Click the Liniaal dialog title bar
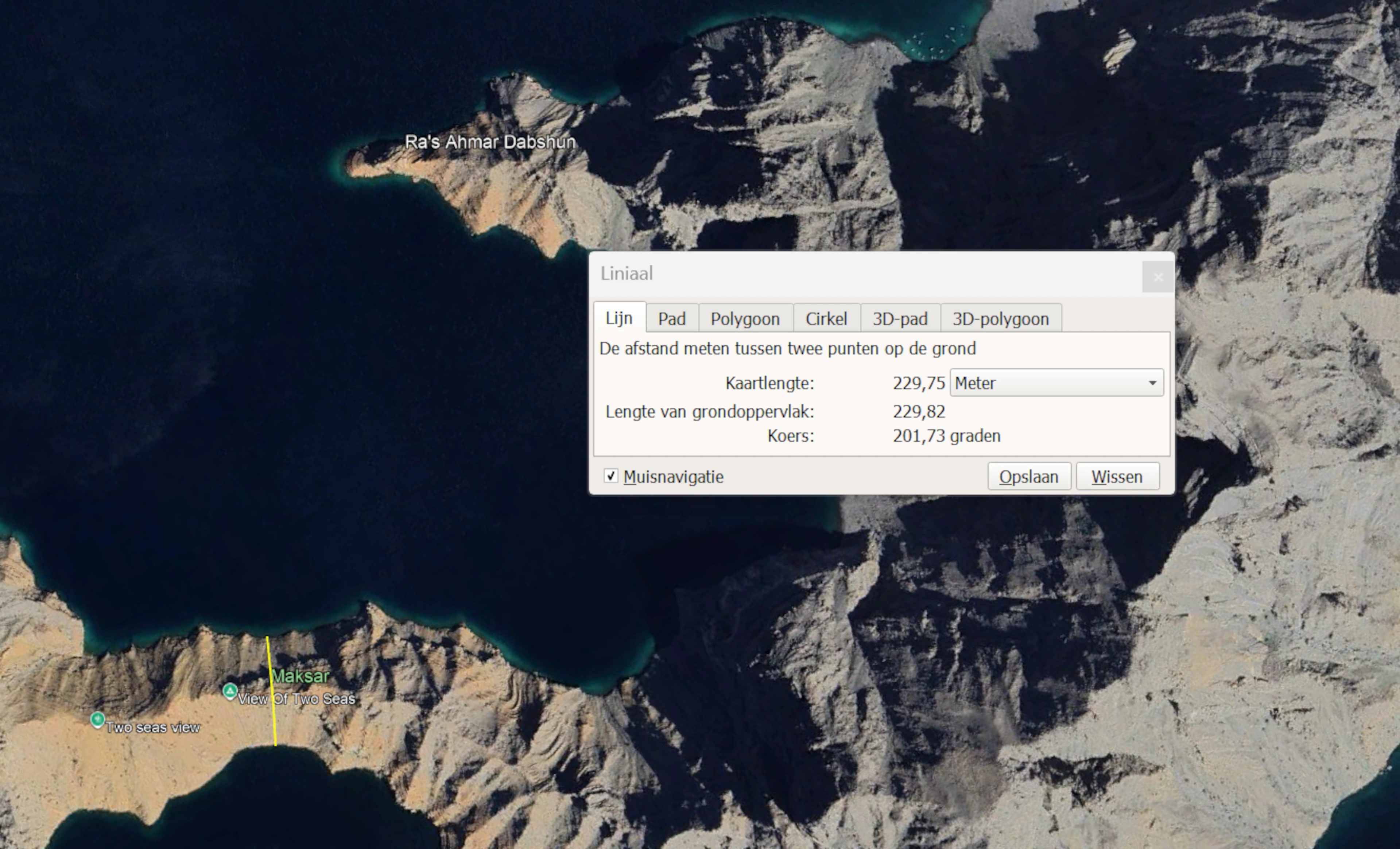Viewport: 1400px width, 849px height. tap(852, 274)
